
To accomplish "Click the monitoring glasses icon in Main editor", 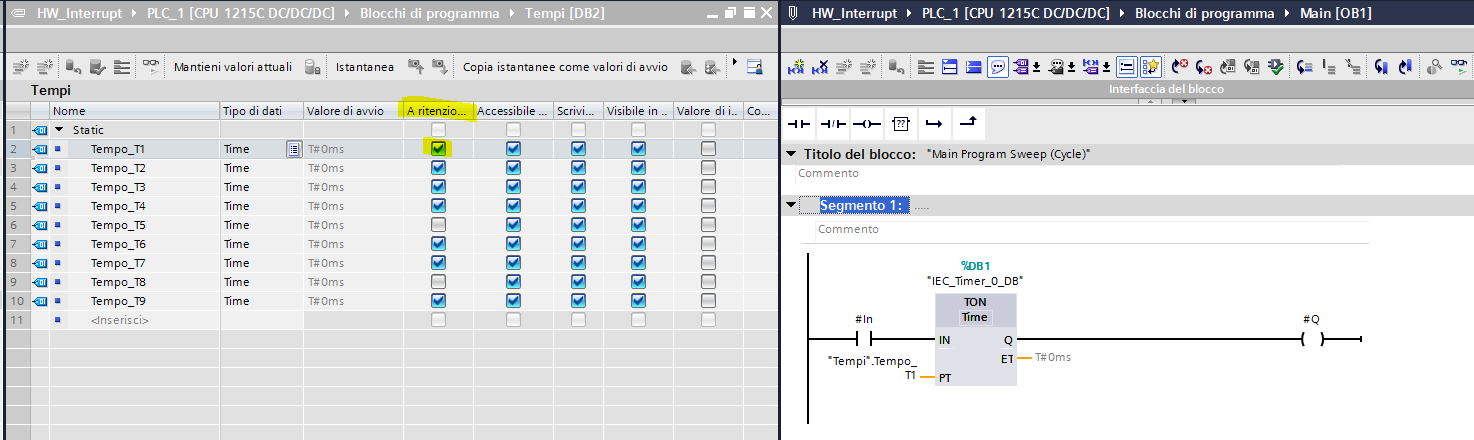I will coord(1461,67).
